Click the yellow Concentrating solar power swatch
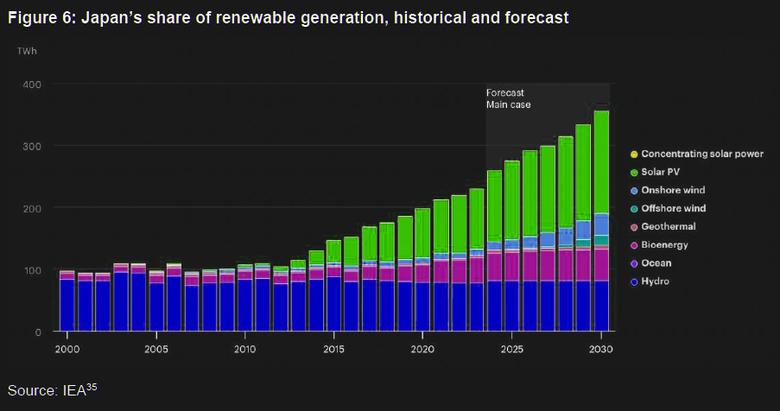 (634, 154)
